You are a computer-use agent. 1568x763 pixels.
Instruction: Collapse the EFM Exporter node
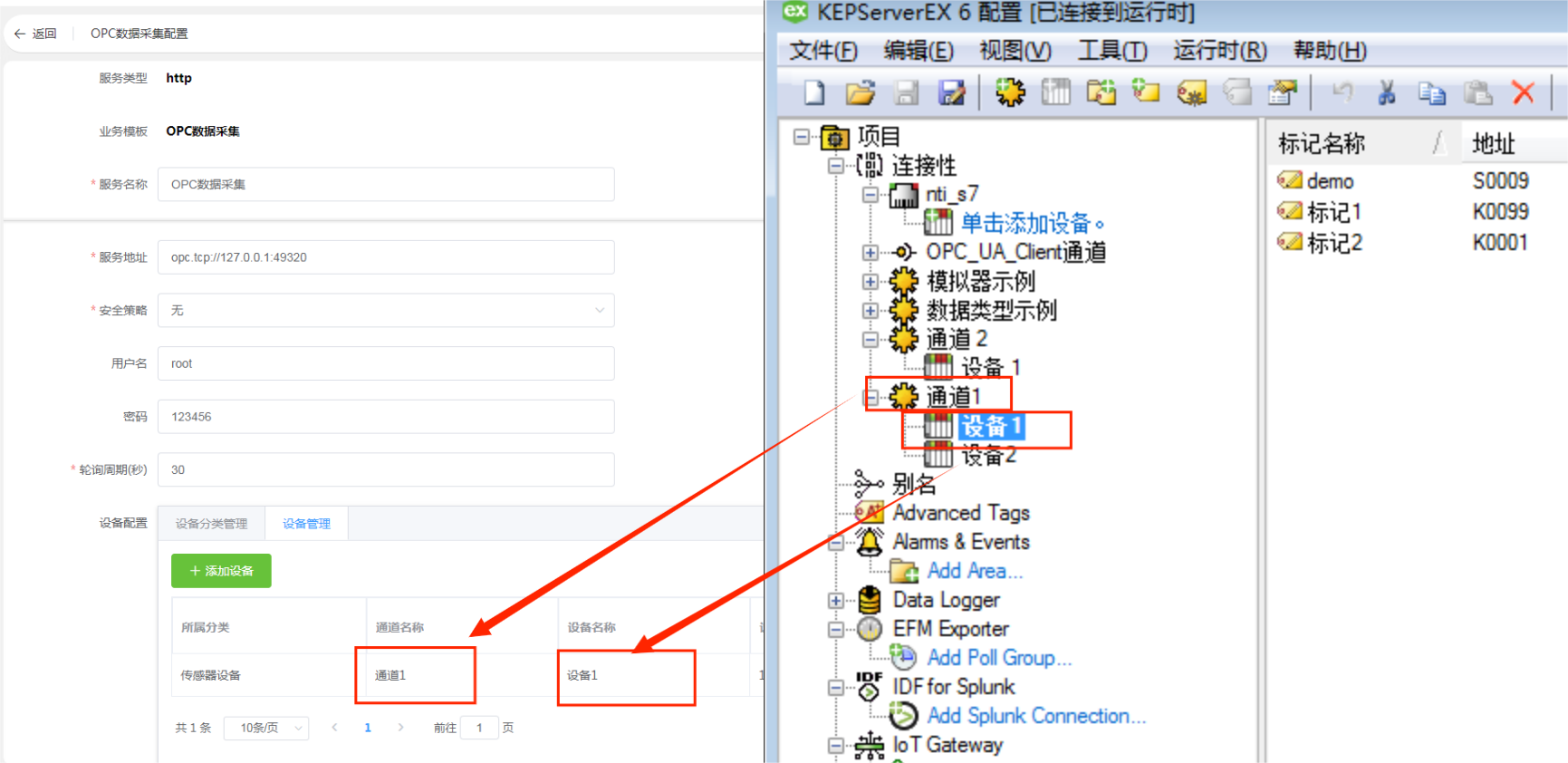pos(836,630)
